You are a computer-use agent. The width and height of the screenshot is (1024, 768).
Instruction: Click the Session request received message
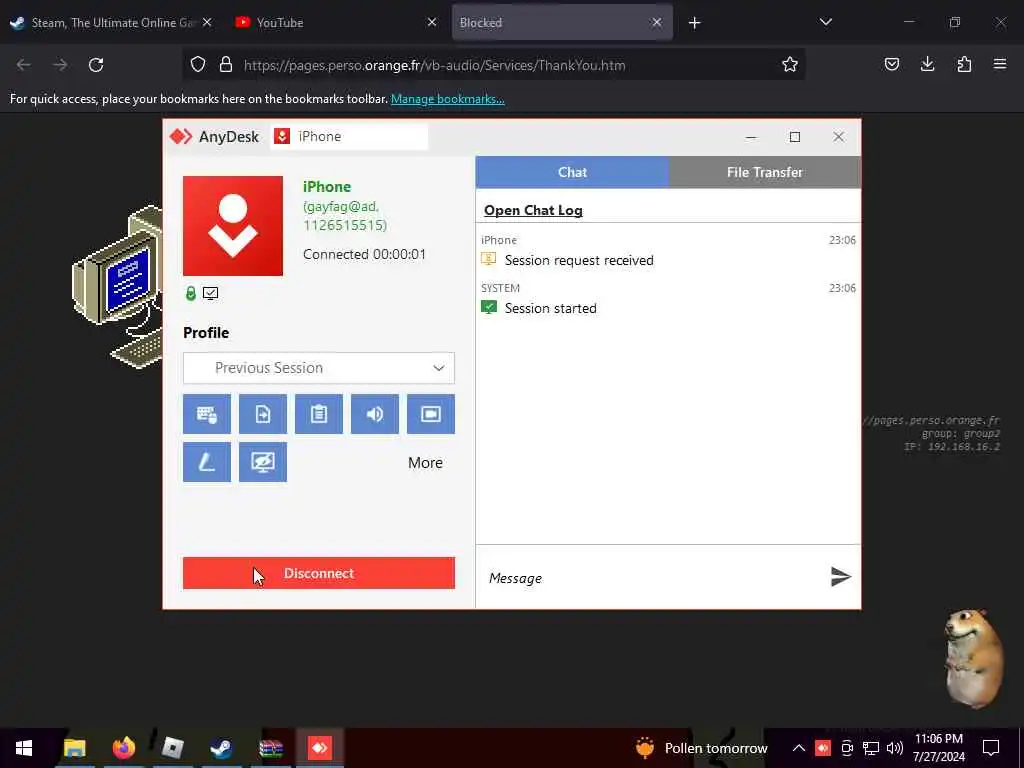579,260
